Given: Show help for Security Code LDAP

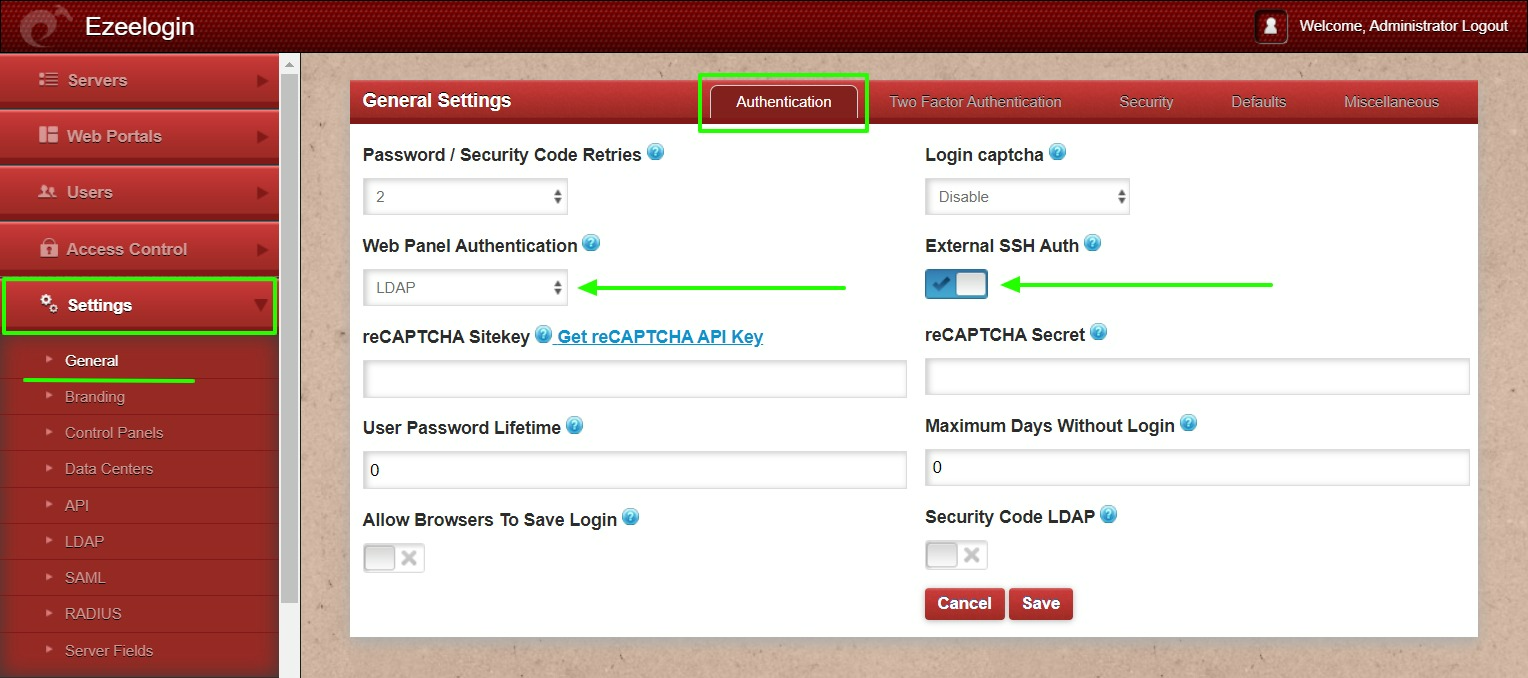Looking at the screenshot, I should coord(1108,515).
